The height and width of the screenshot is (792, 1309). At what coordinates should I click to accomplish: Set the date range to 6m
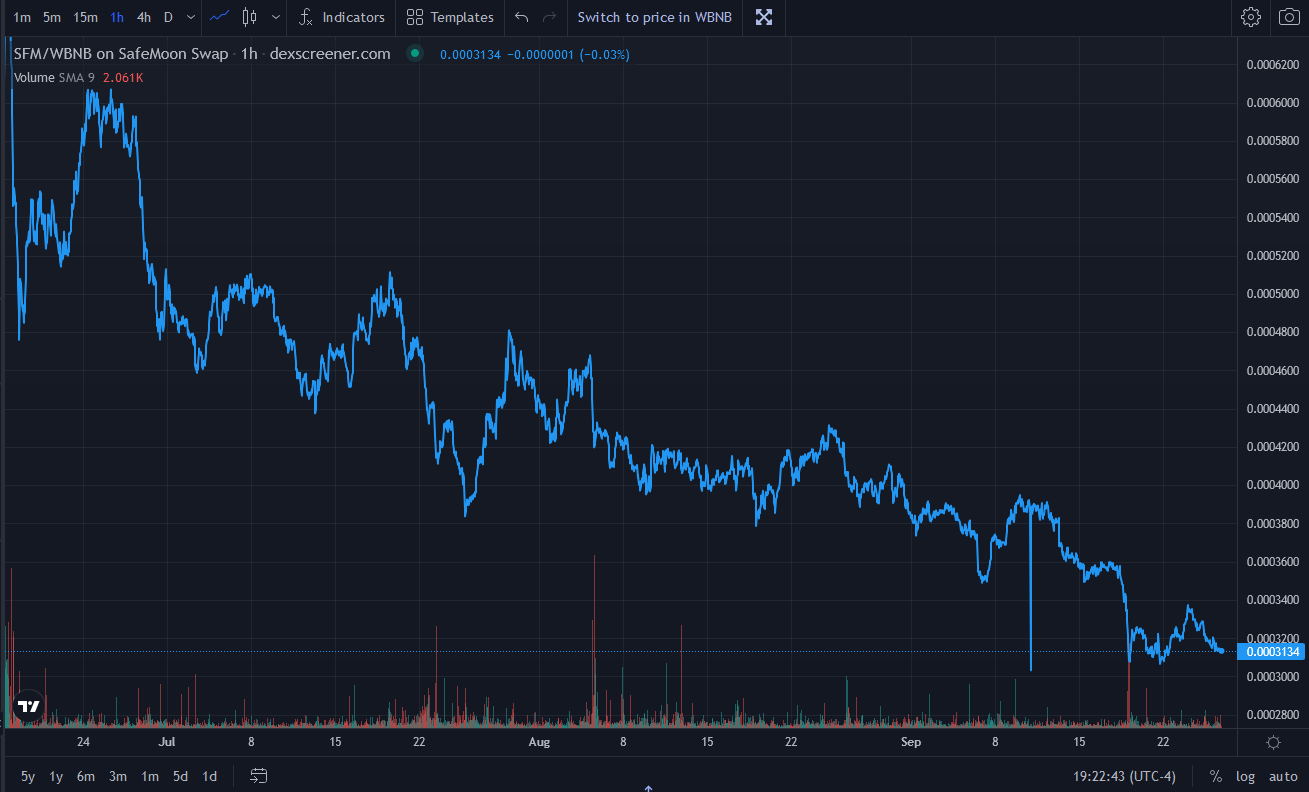click(86, 776)
